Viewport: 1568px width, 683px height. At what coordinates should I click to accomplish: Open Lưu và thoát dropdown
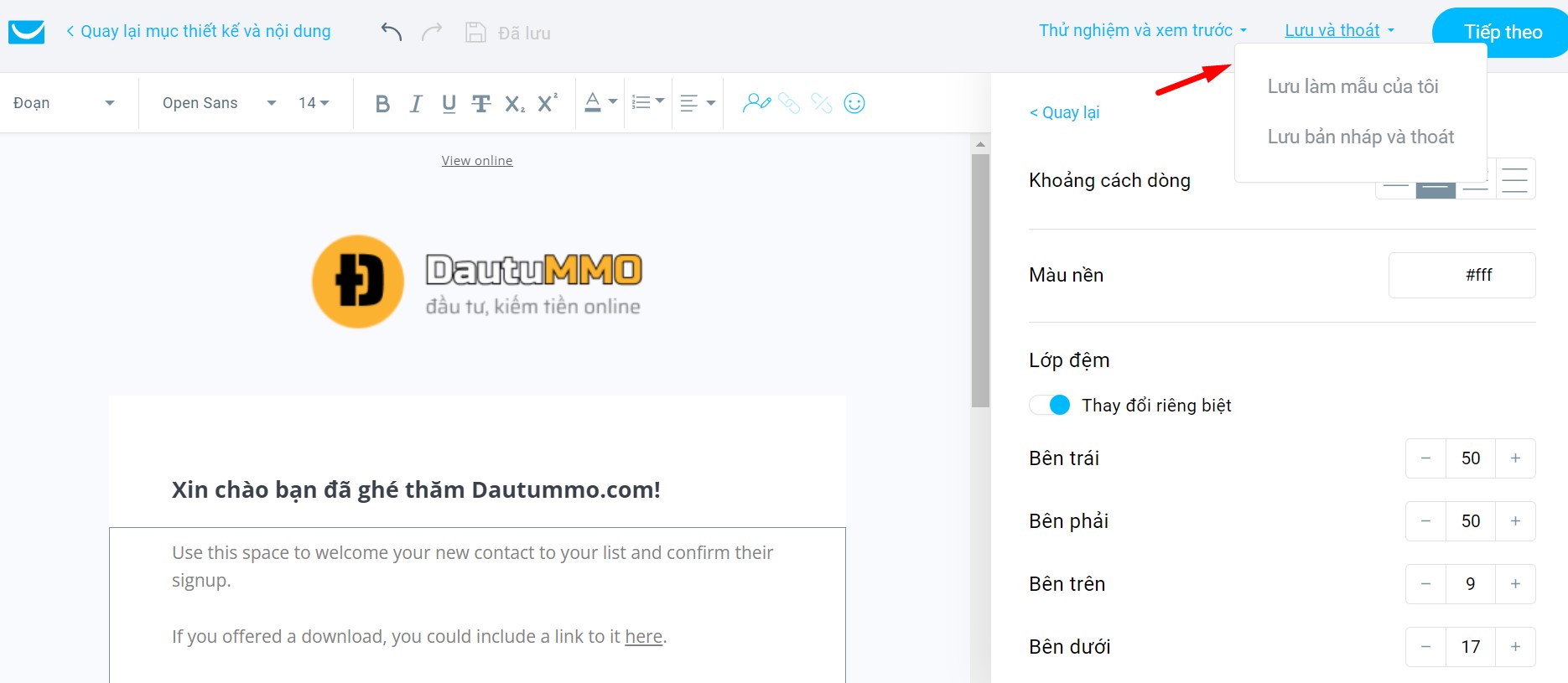[1339, 30]
